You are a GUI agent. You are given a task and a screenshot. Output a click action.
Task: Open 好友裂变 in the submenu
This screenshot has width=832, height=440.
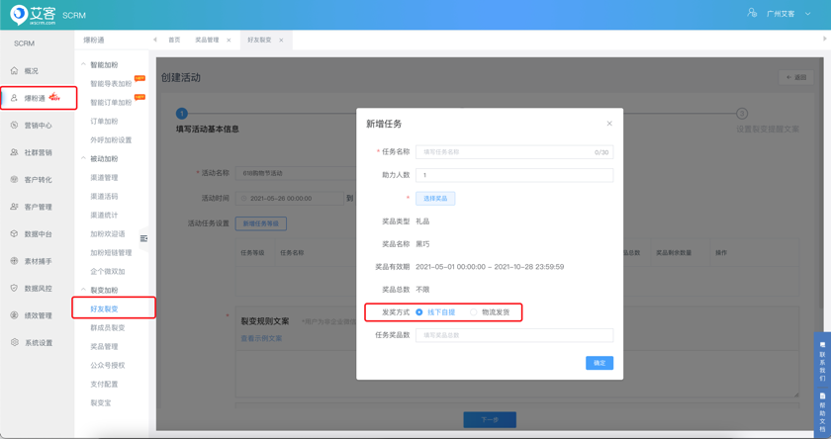coord(104,308)
